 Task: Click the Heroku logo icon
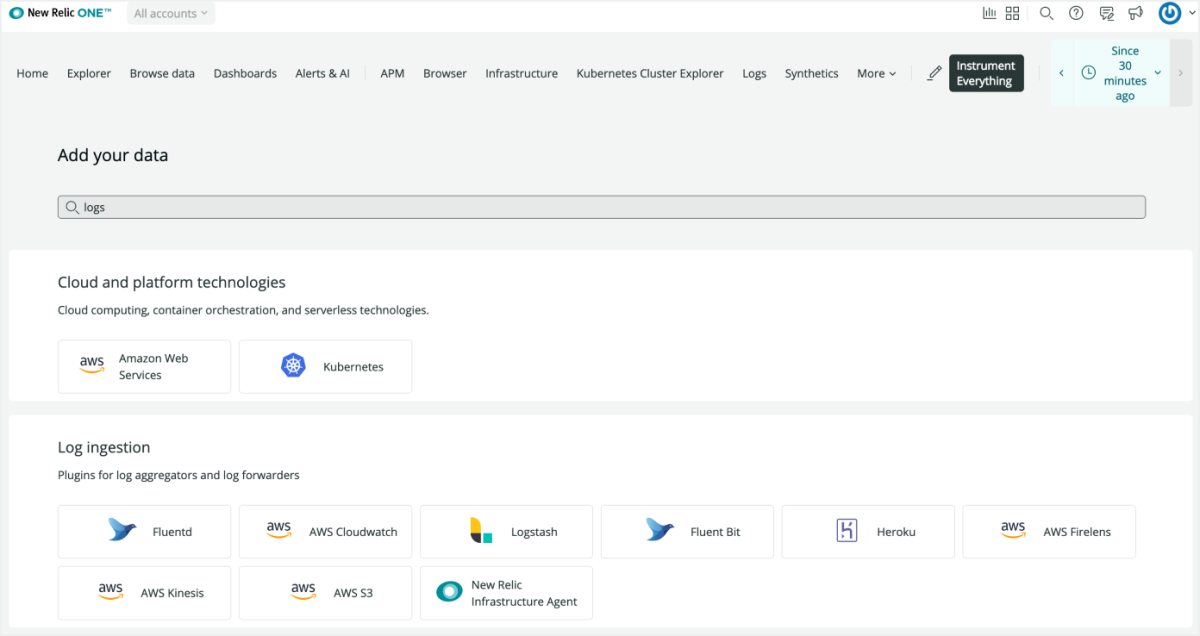point(847,531)
